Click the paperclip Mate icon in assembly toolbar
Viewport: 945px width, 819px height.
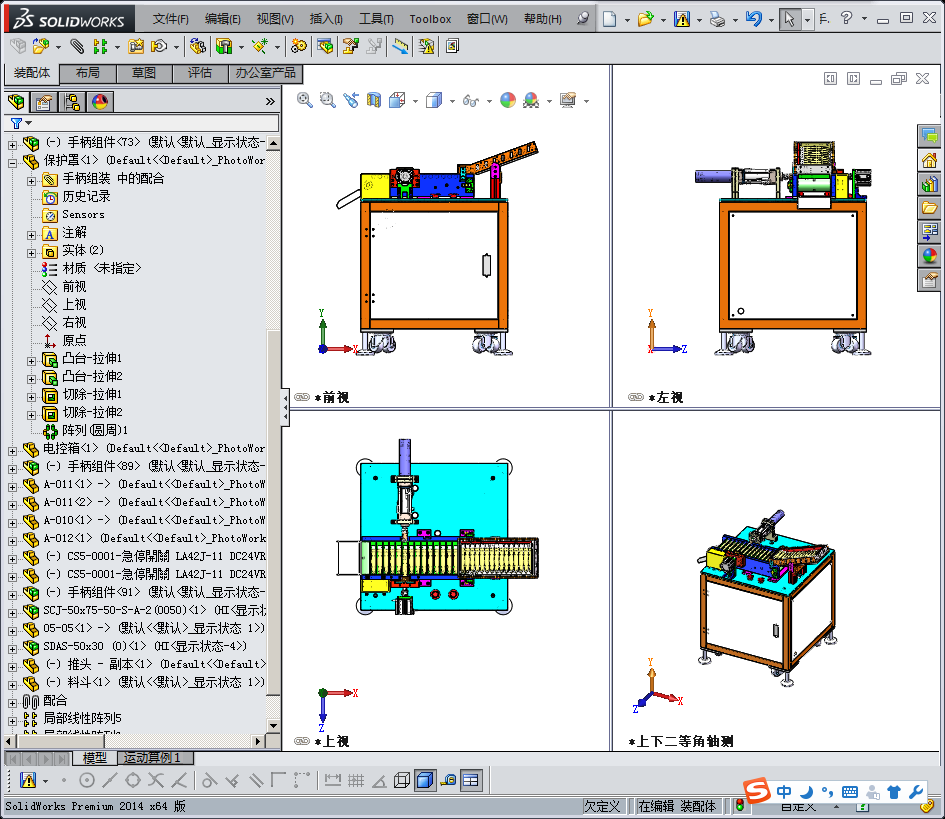tap(77, 46)
